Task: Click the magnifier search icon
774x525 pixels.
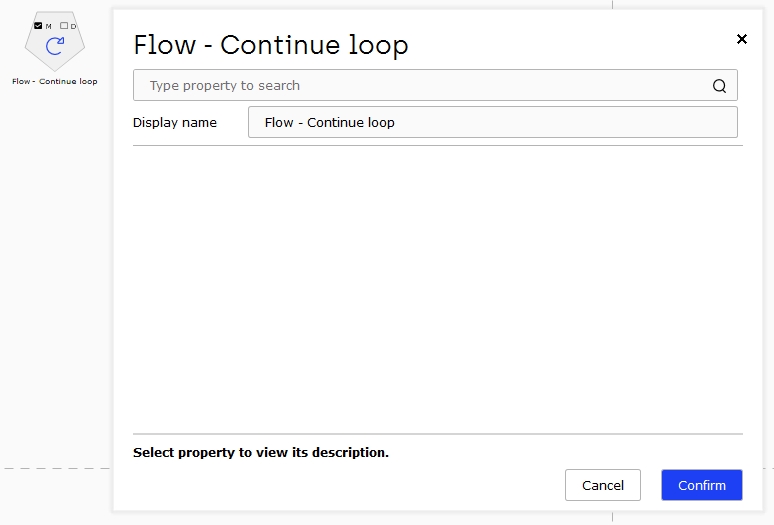Action: pyautogui.click(x=719, y=86)
